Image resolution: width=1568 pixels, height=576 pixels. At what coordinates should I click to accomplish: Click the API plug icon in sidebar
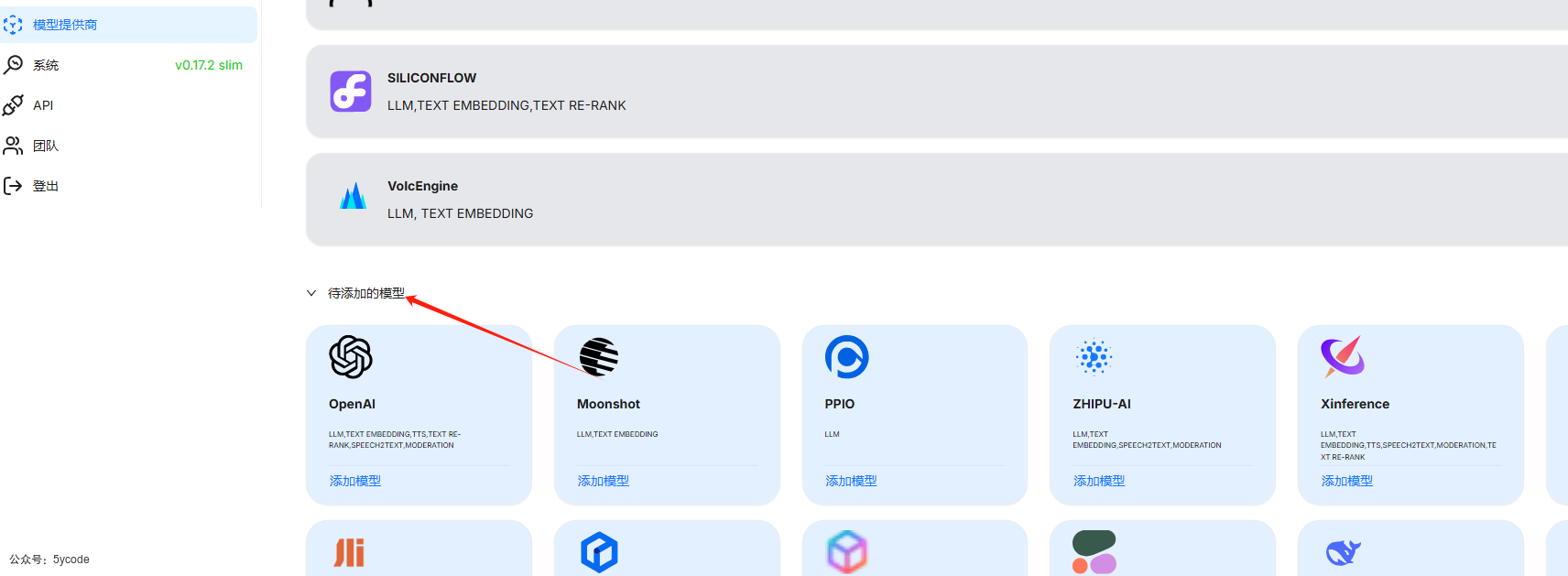[13, 105]
